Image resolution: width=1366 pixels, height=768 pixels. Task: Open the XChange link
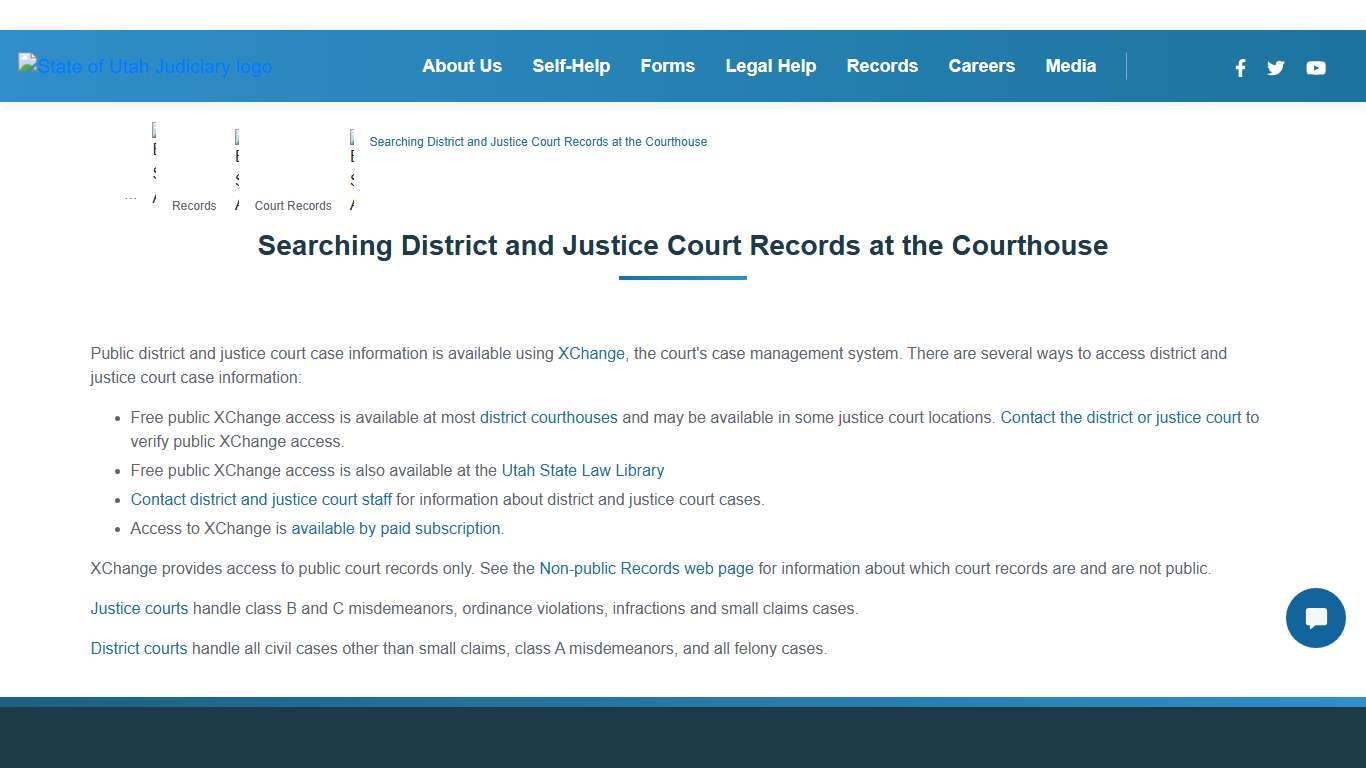[591, 353]
